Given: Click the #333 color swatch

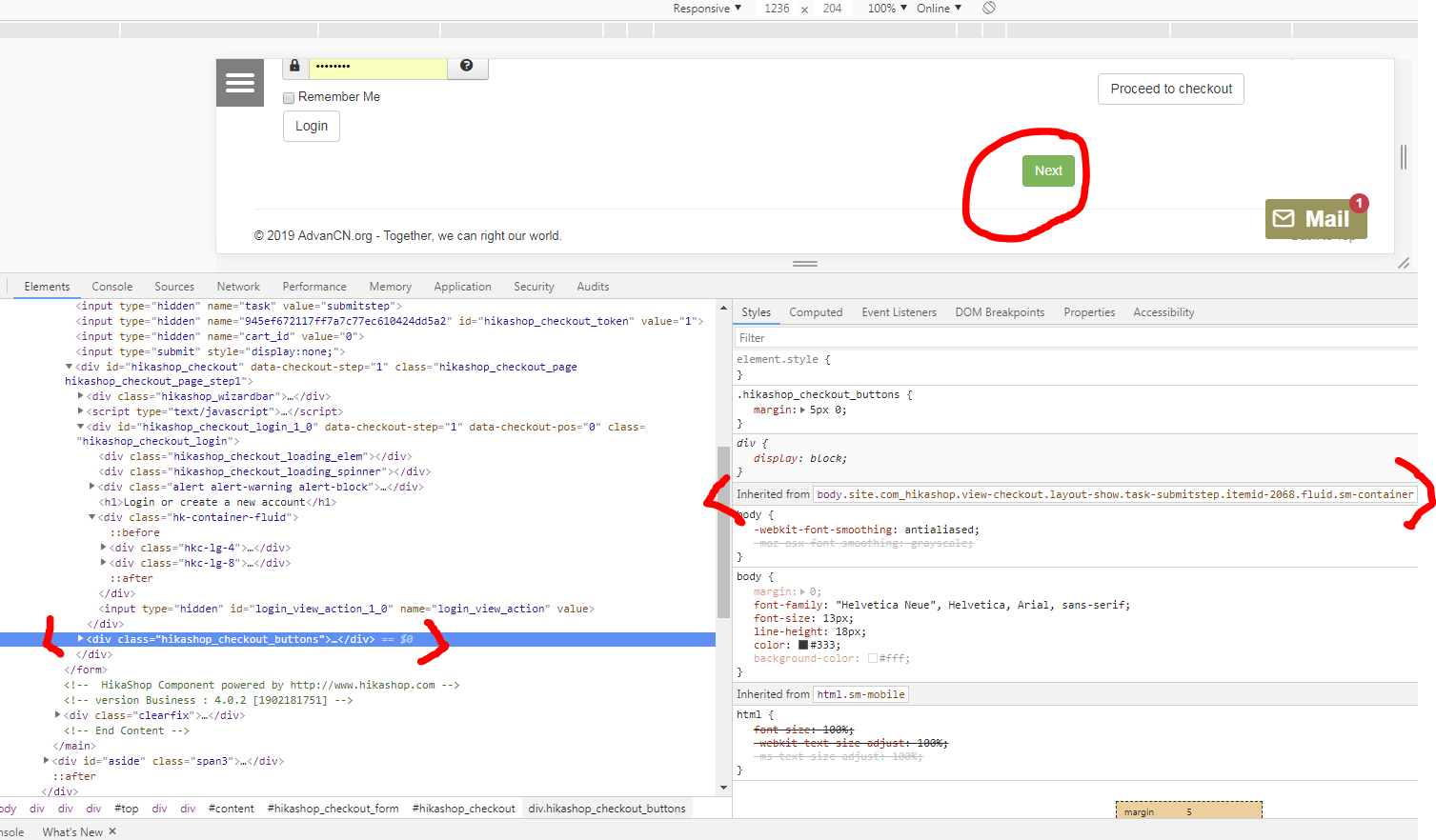Looking at the screenshot, I should click(x=803, y=646).
